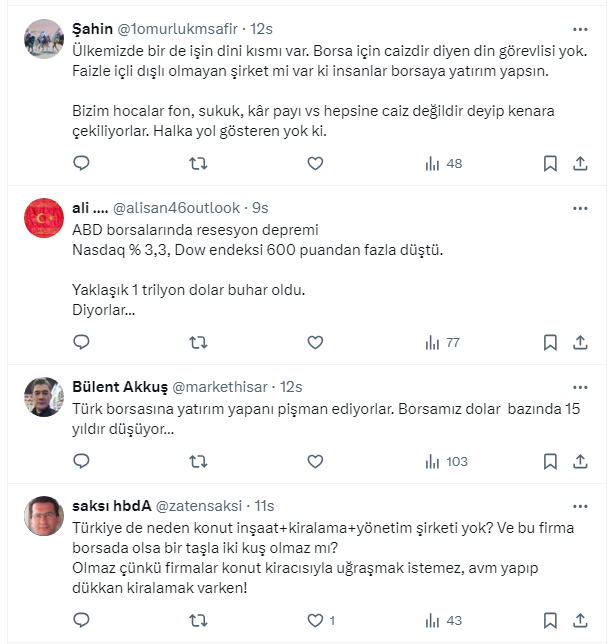609x644 pixels.
Task: Retweet Bülent Akkuş's post
Action: 198,461
